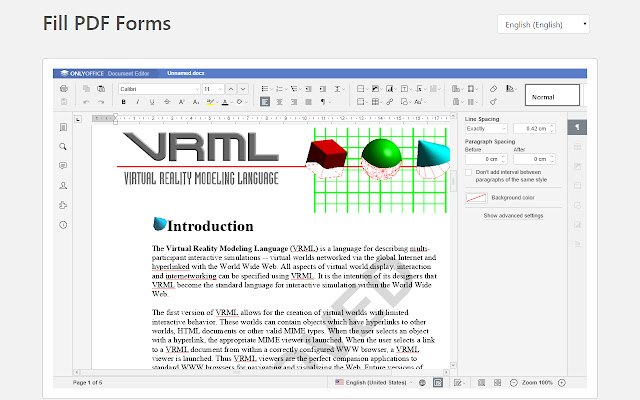Open the Exactly line spacing dropdown
This screenshot has width=640, height=400.
point(486,129)
